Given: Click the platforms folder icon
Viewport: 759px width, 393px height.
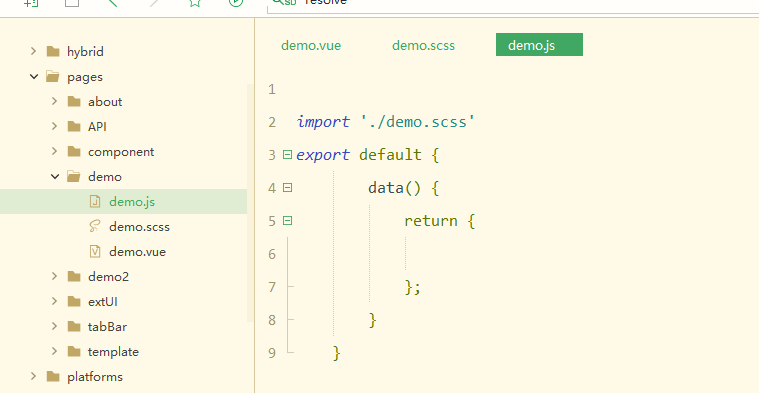Looking at the screenshot, I should (x=53, y=377).
